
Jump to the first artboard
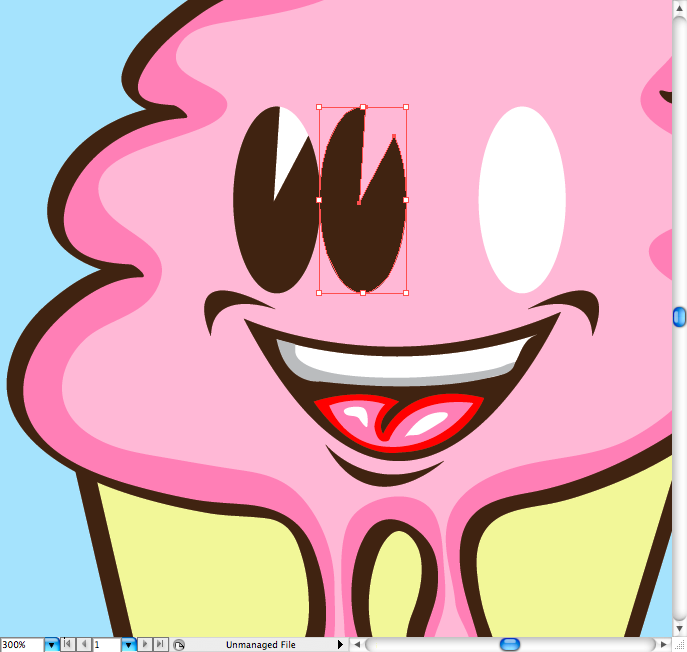point(68,645)
